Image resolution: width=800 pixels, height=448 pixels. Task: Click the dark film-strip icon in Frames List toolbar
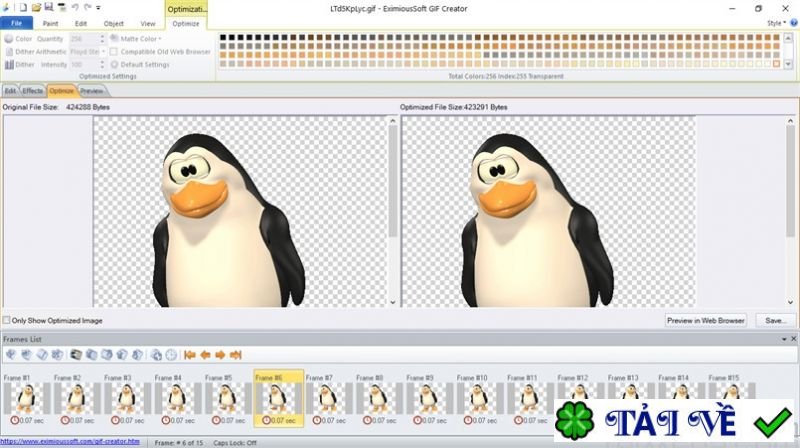click(x=76, y=355)
